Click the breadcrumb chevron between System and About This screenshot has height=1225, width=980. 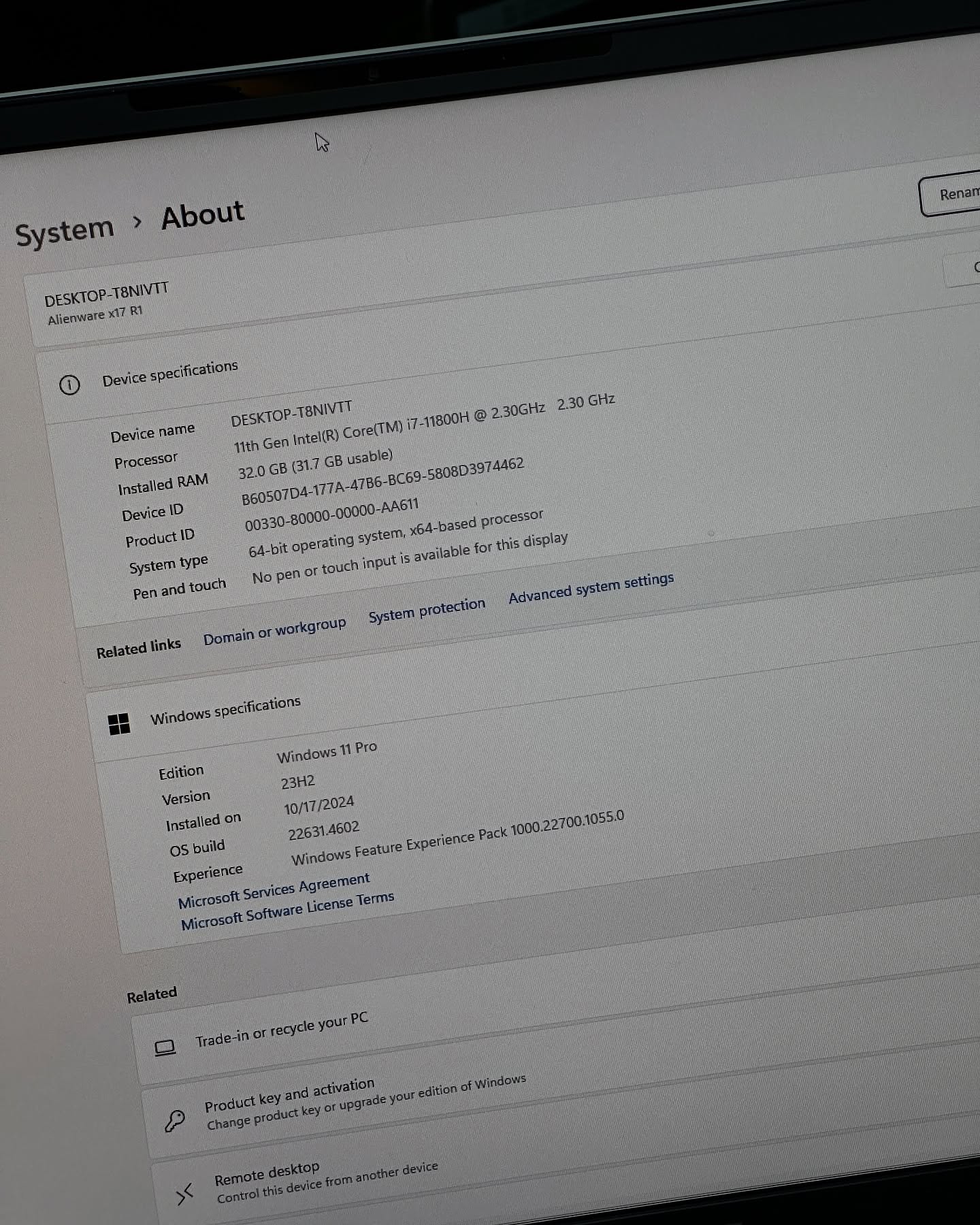(x=138, y=222)
